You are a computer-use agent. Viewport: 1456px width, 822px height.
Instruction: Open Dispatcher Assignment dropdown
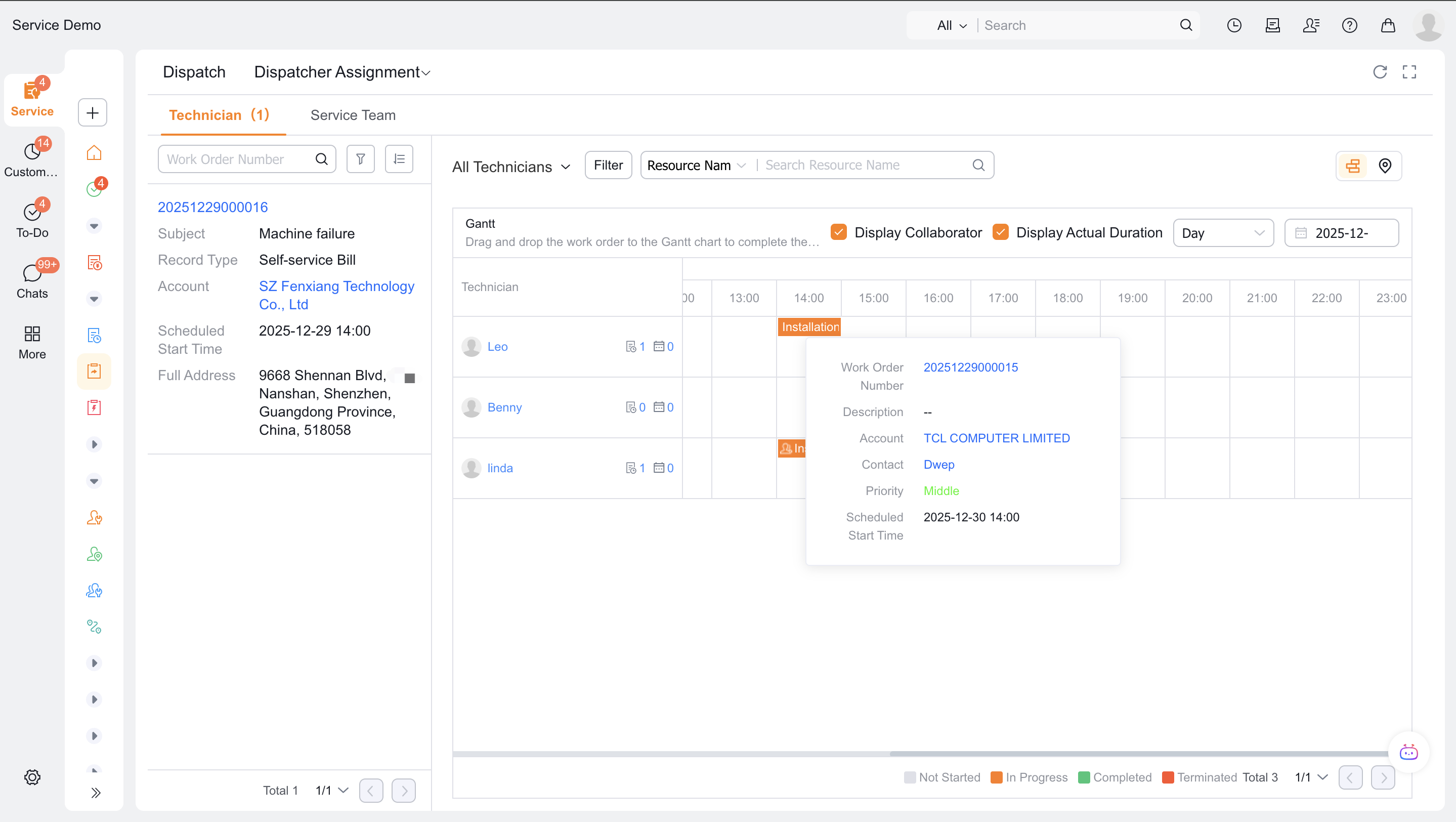342,72
